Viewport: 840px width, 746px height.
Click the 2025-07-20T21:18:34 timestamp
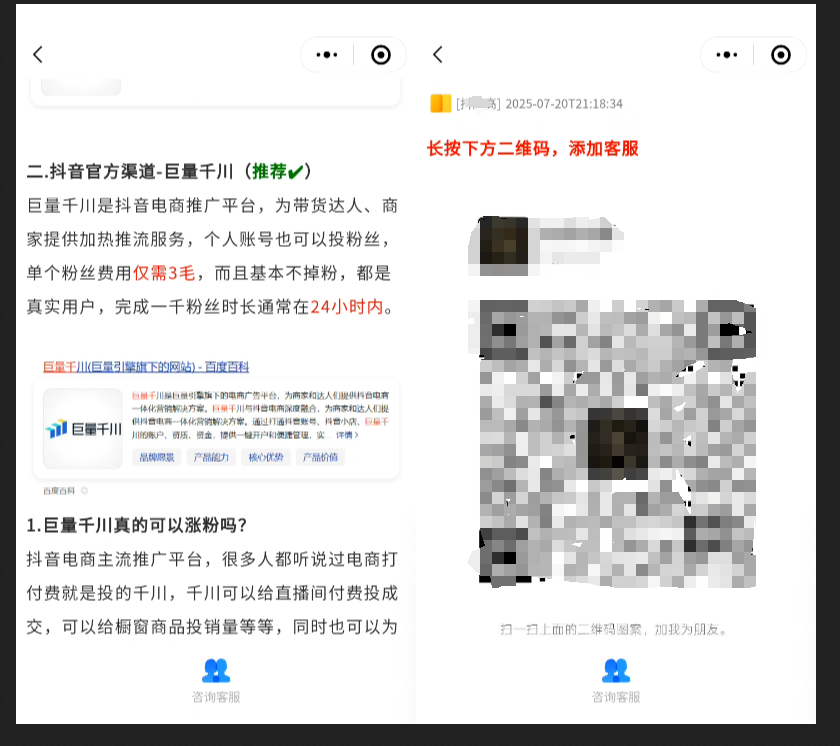[564, 104]
